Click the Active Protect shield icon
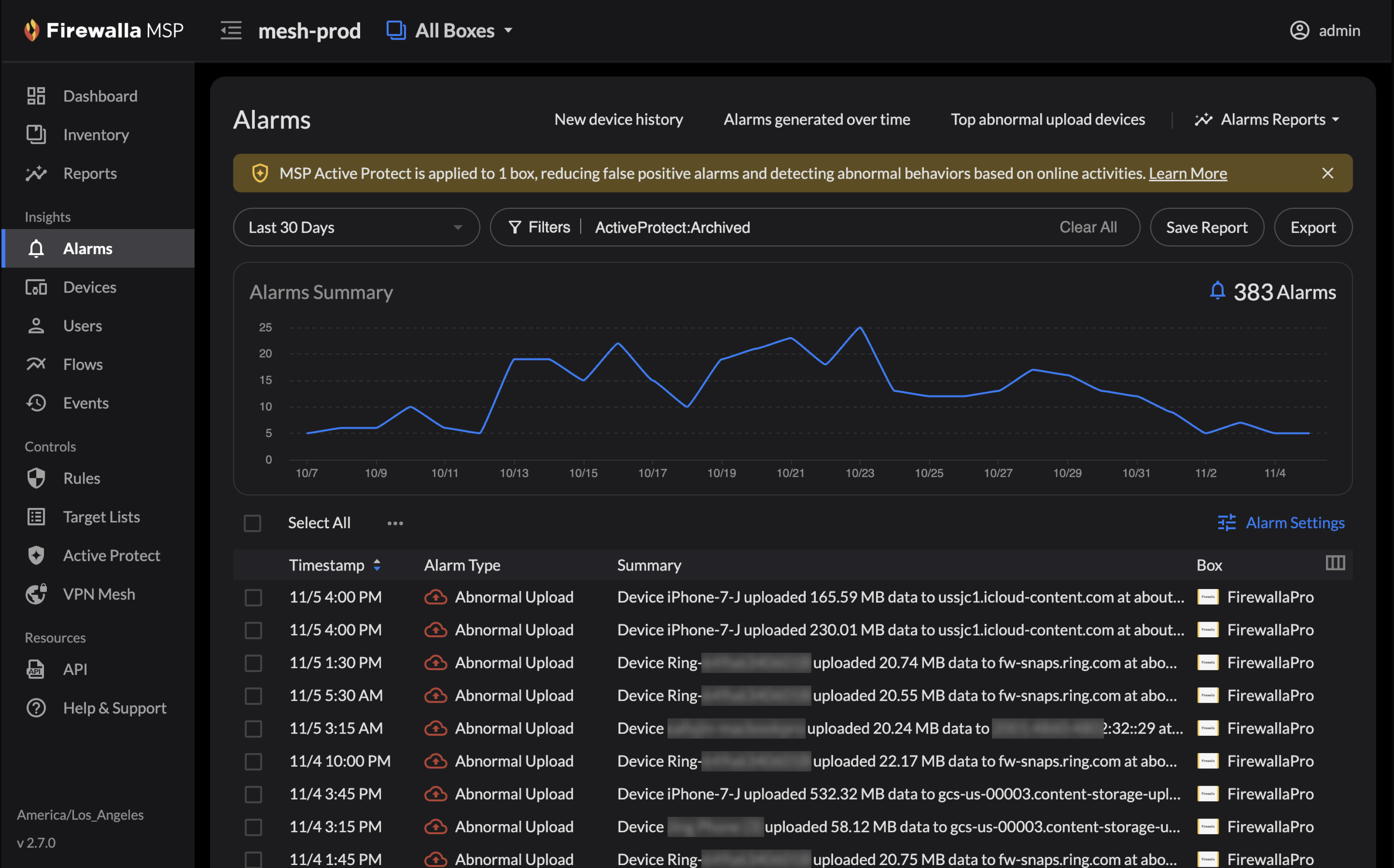 [36, 555]
